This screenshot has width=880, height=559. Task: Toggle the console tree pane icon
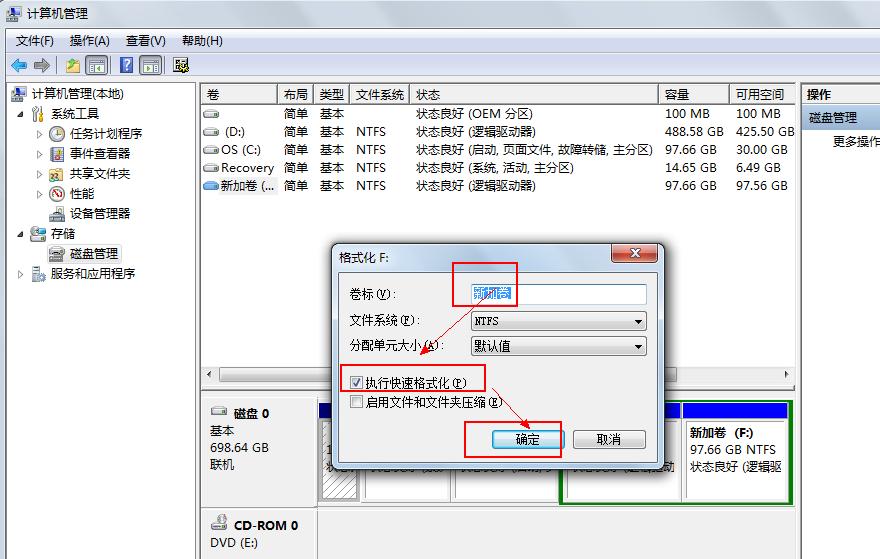[x=97, y=66]
